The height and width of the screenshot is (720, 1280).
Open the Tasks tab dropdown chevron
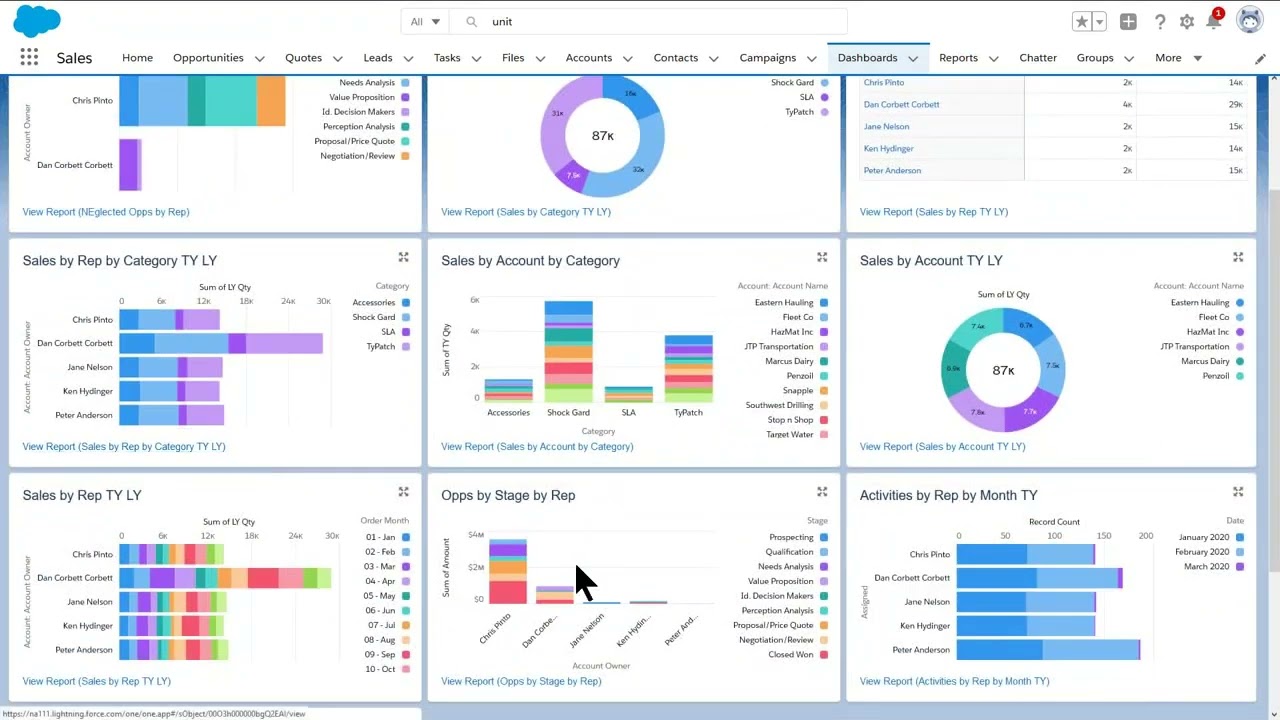tap(476, 59)
